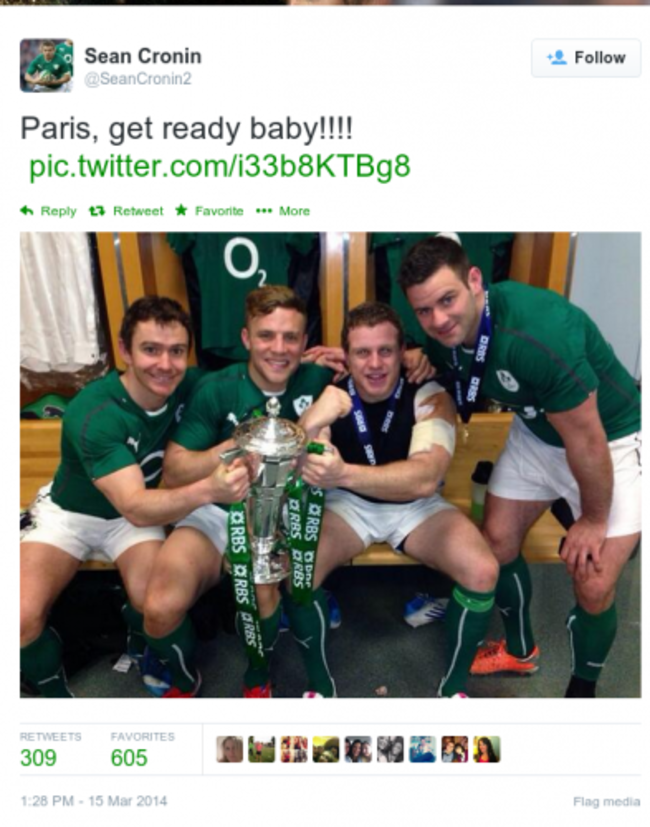Mark tweet with the Favorite star icon
650x827 pixels.
click(x=181, y=210)
